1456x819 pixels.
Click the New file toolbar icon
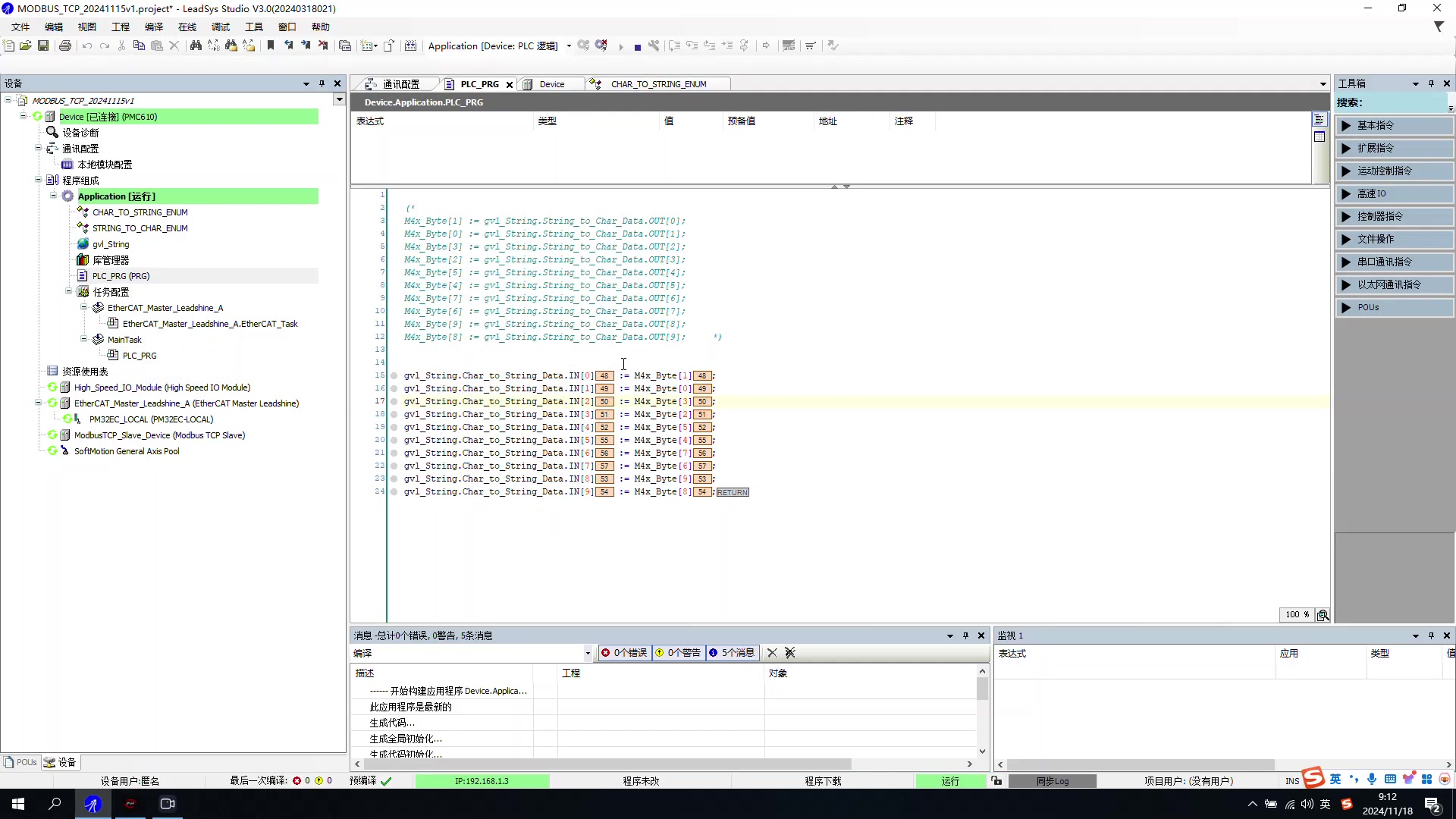(9, 45)
